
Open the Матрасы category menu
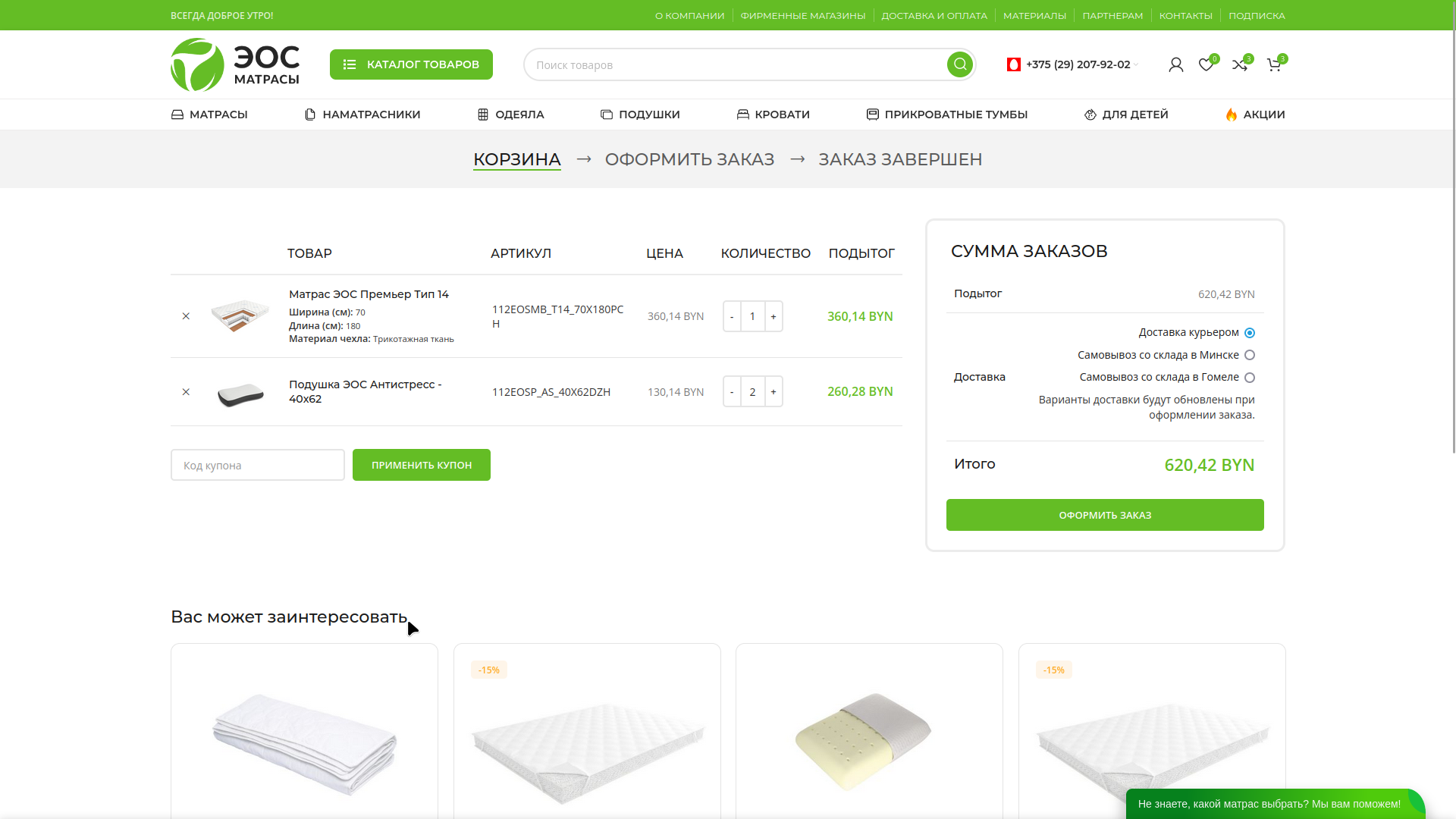pos(209,115)
